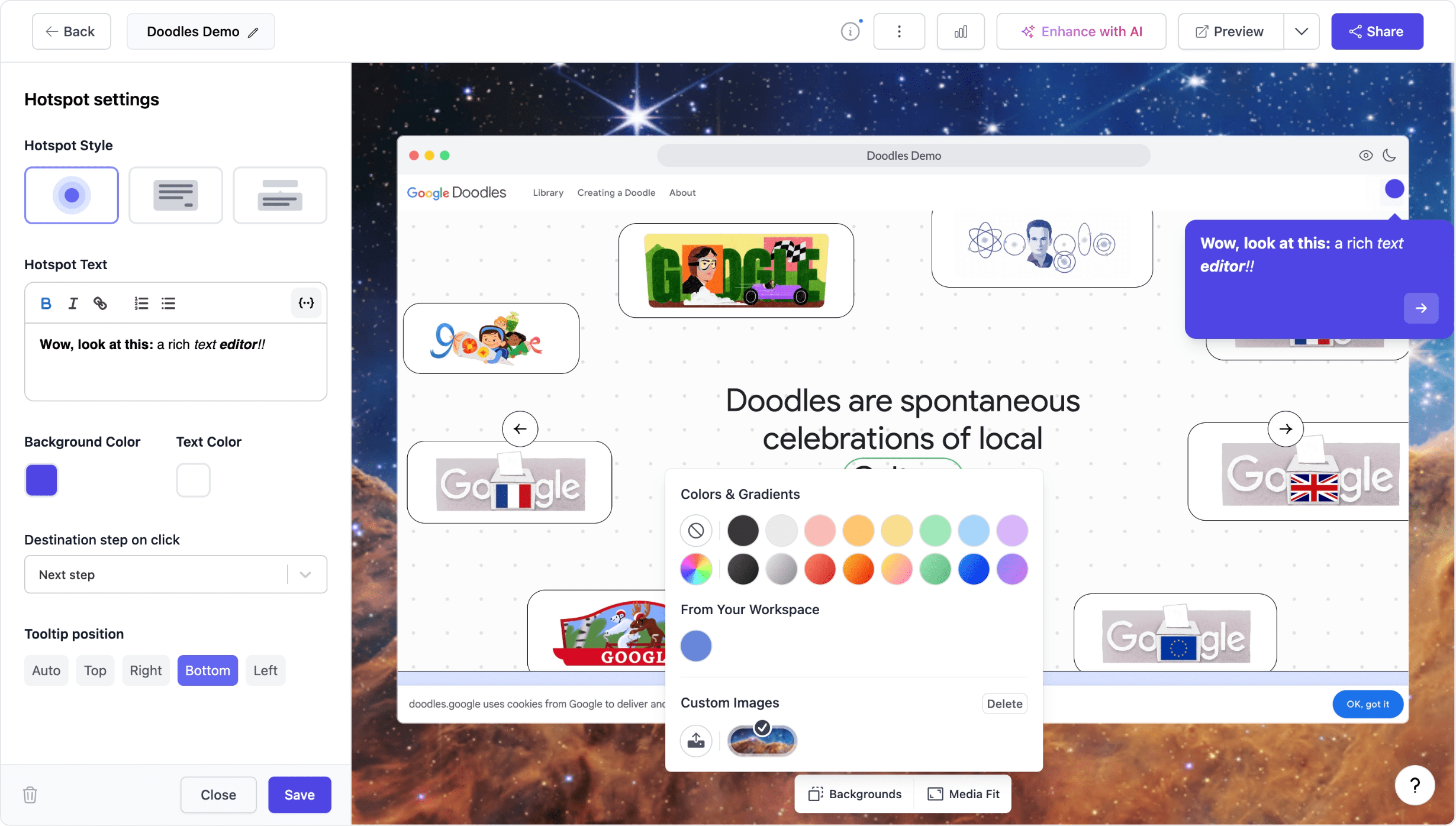Click the tooltip next arrow button

tap(1421, 308)
